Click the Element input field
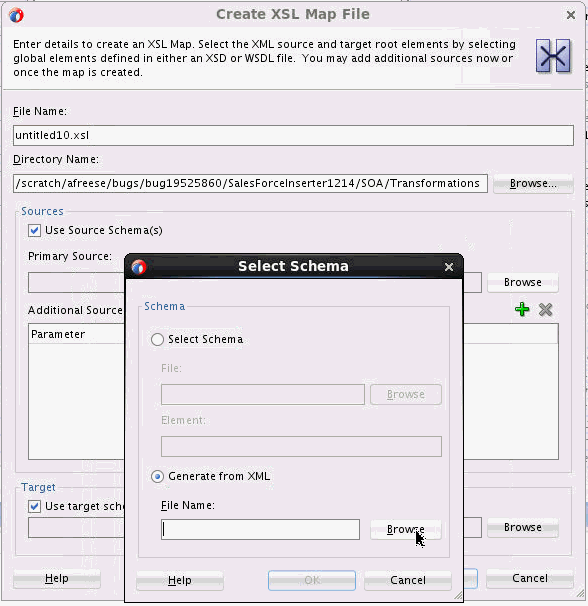Image resolution: width=588 pixels, height=606 pixels. pyautogui.click(x=301, y=446)
